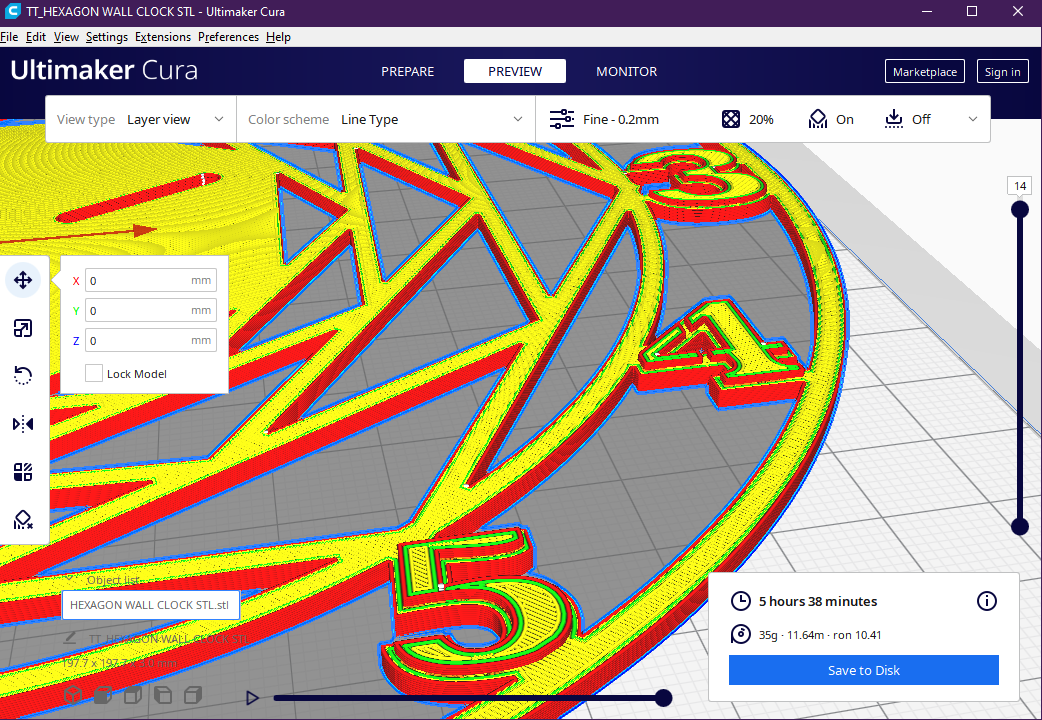Open the Extensions menu

163,37
